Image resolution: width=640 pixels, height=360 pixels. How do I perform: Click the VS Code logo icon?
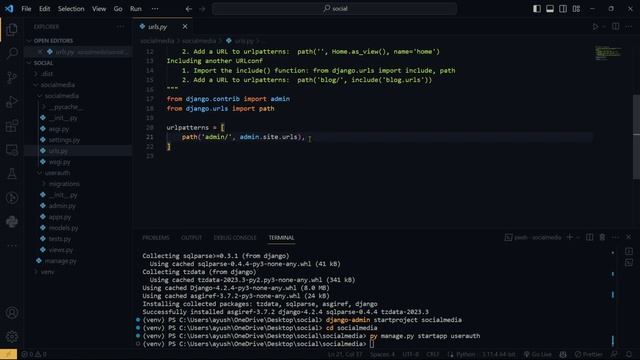point(9,9)
